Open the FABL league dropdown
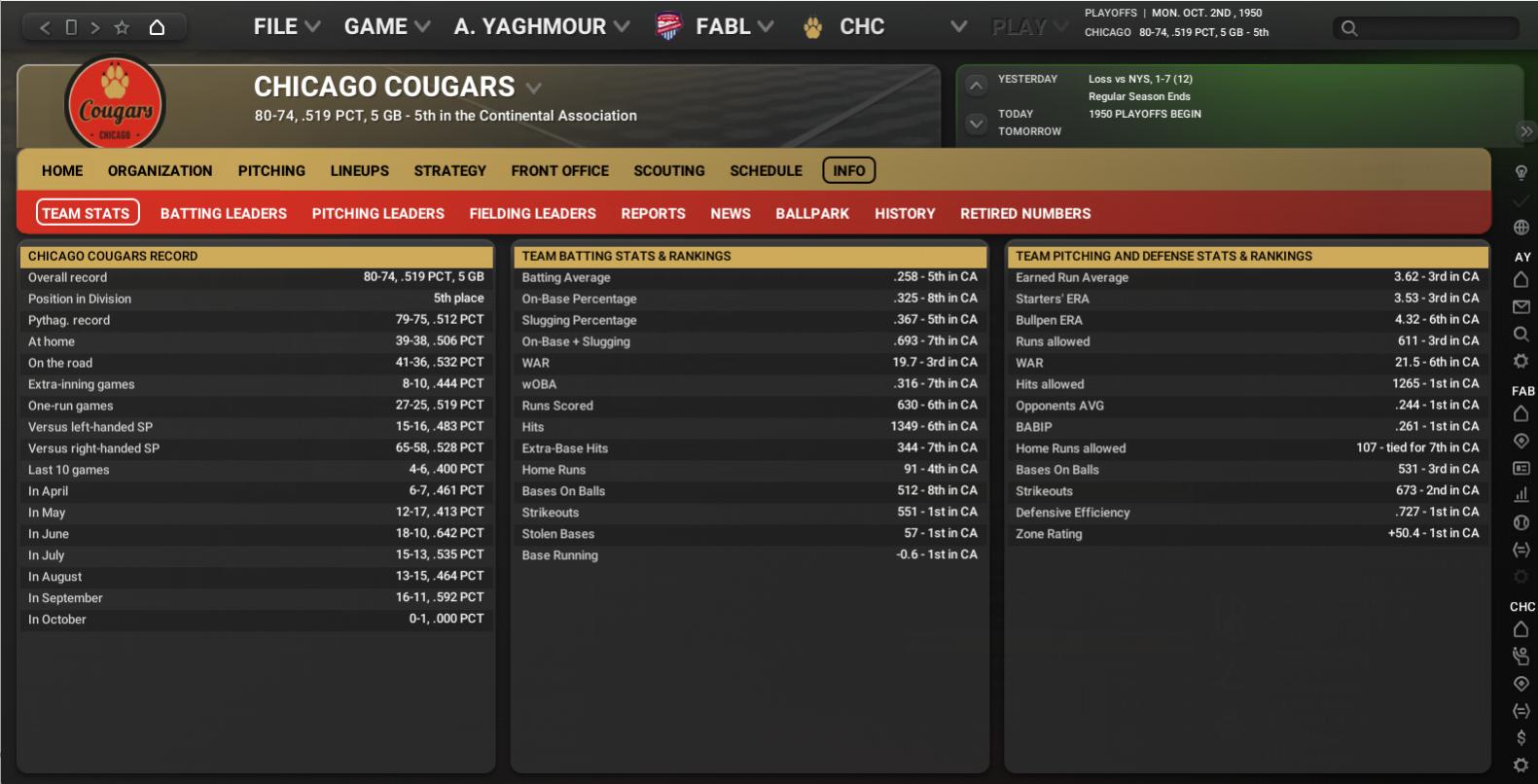The height and width of the screenshot is (784, 1538). (x=733, y=27)
